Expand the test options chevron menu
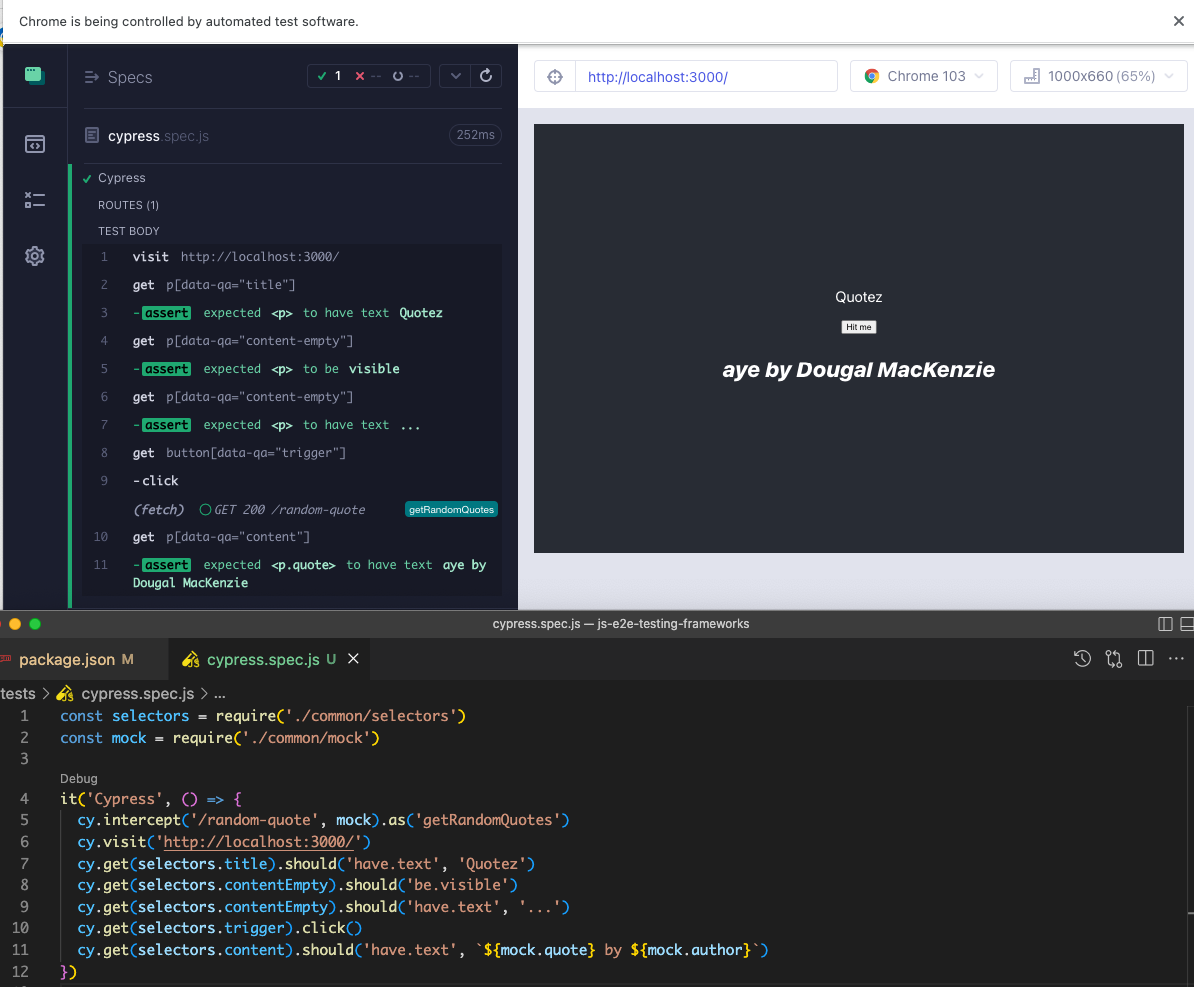Screen dimensions: 1194x987 tap(455, 76)
